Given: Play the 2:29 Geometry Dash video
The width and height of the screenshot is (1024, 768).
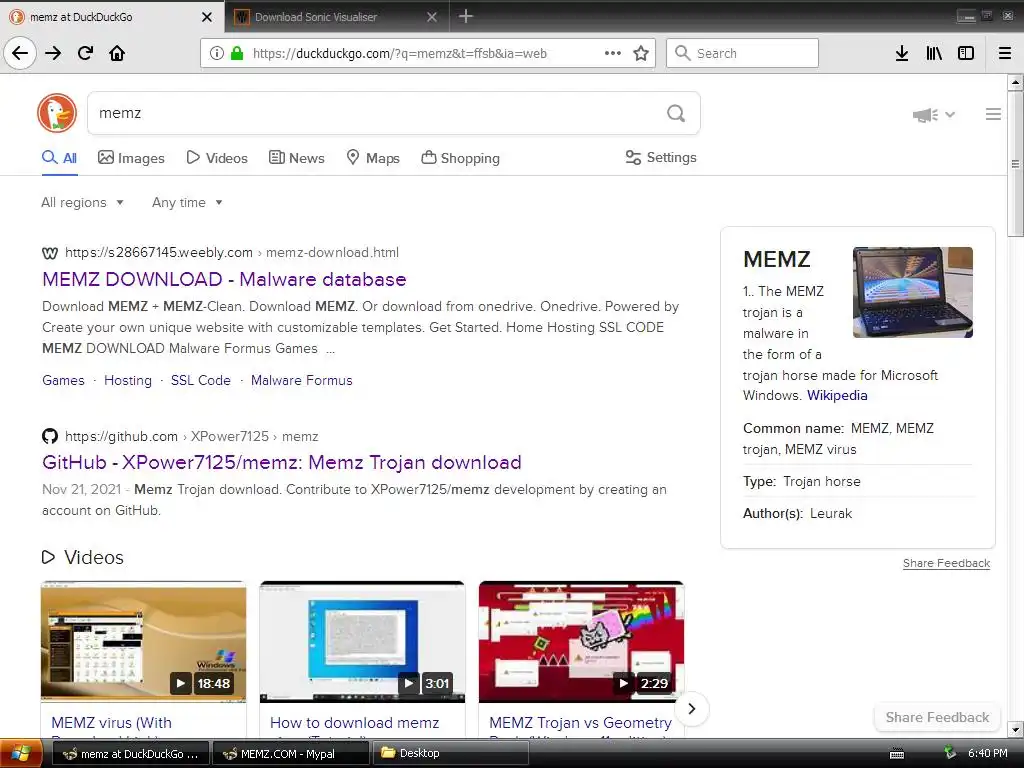Looking at the screenshot, I should [581, 642].
